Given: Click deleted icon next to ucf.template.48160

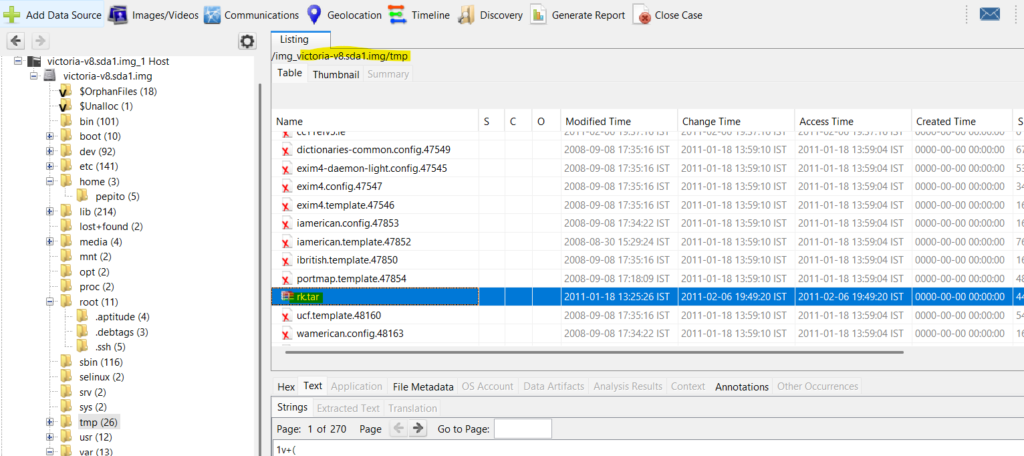Looking at the screenshot, I should pyautogui.click(x=286, y=316).
